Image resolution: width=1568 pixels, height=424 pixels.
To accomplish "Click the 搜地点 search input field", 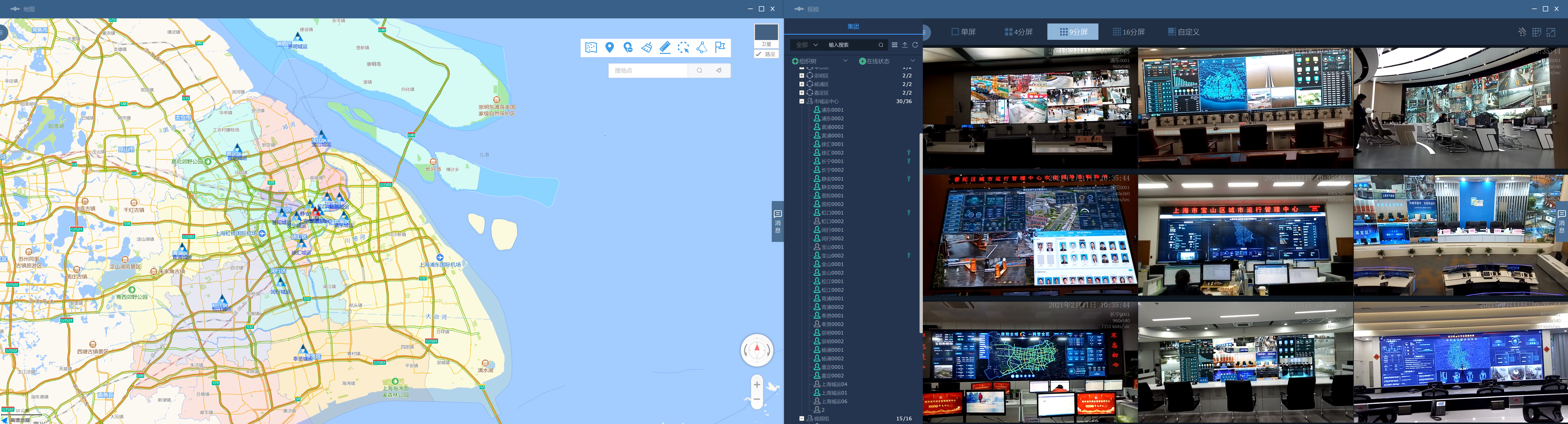I will coord(647,71).
